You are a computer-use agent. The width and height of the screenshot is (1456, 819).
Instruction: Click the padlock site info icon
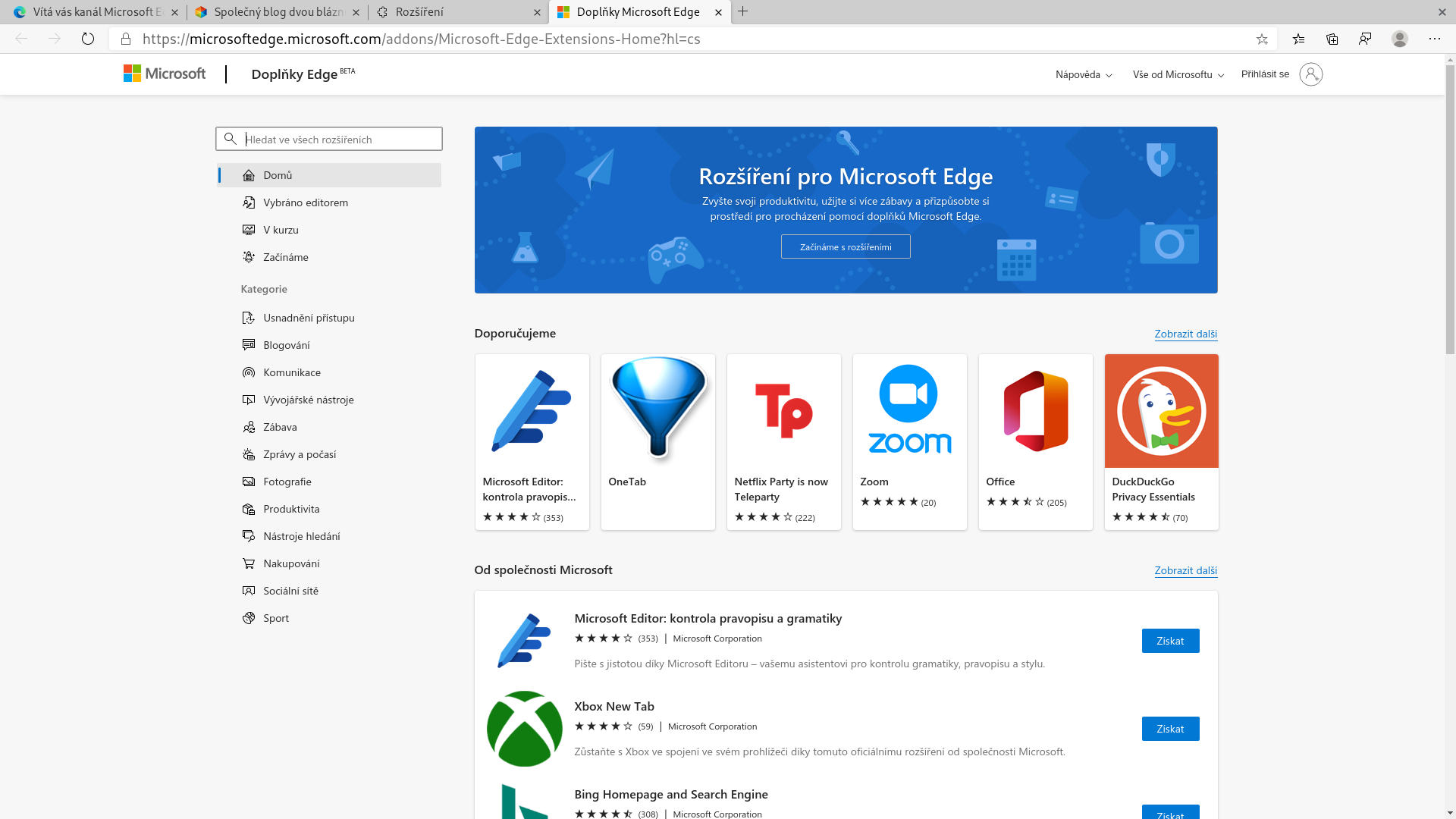coord(126,39)
